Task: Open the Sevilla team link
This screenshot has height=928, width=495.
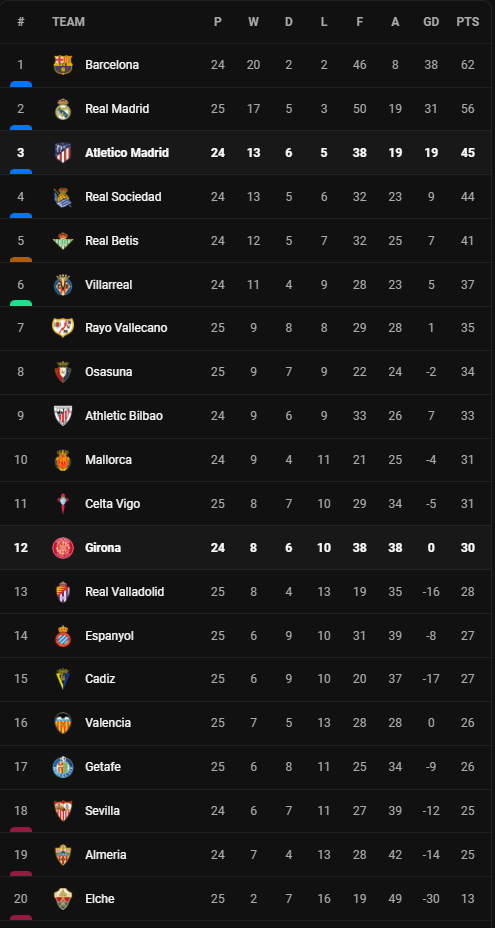Action: [x=102, y=810]
